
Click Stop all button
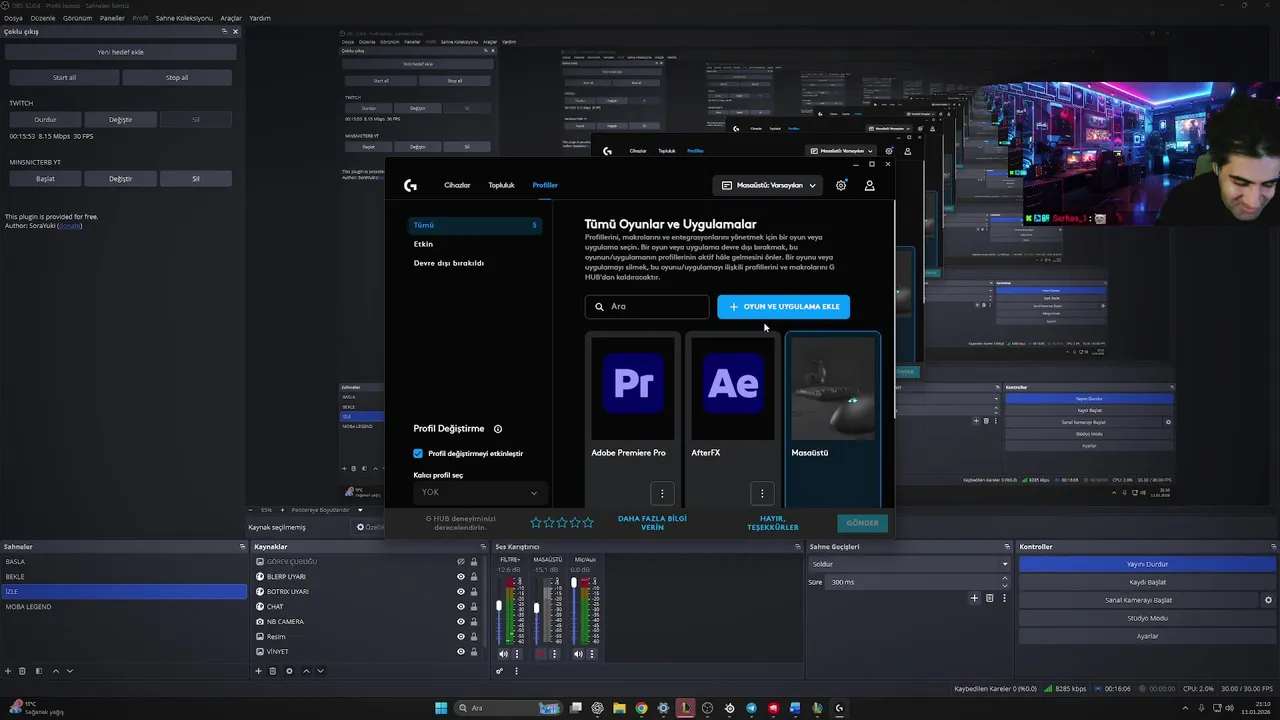(x=177, y=77)
